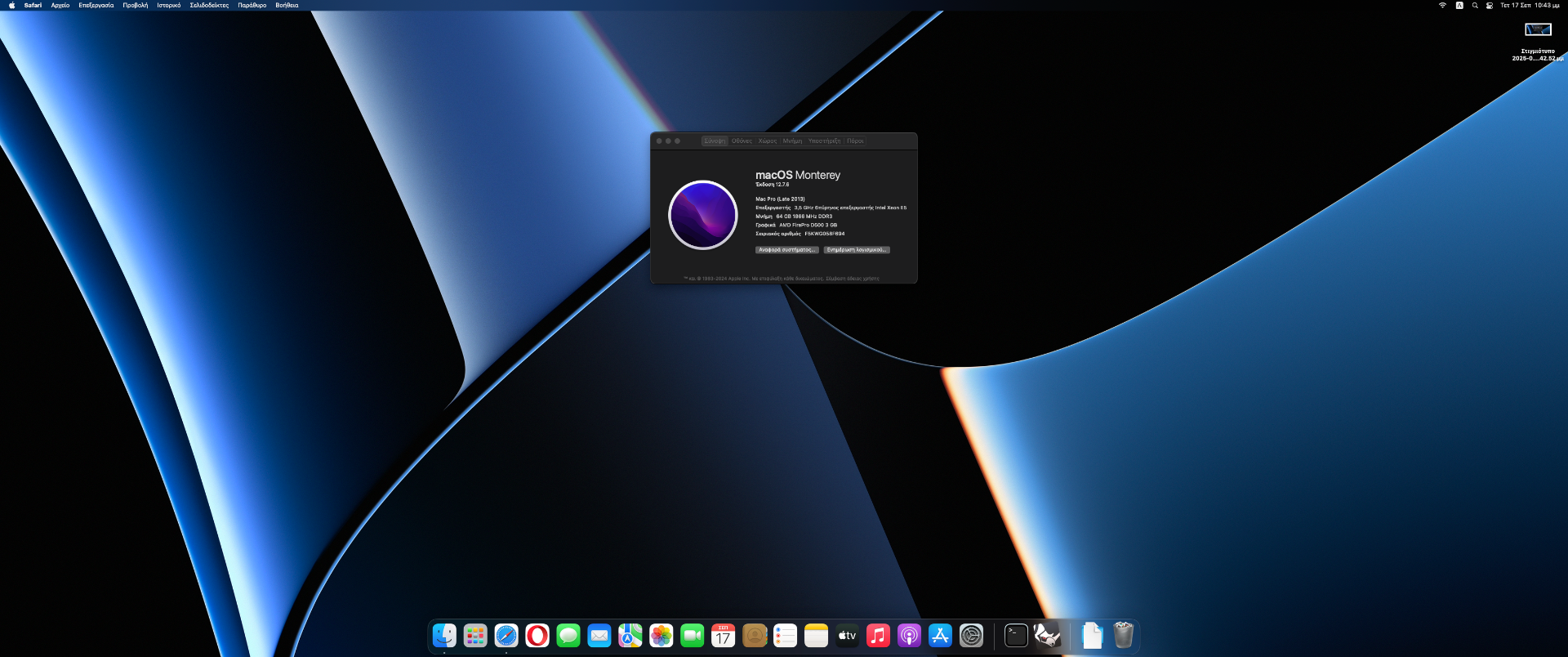The width and height of the screenshot is (1568, 657).
Task: Launch Music from the Dock
Action: pyautogui.click(x=879, y=636)
